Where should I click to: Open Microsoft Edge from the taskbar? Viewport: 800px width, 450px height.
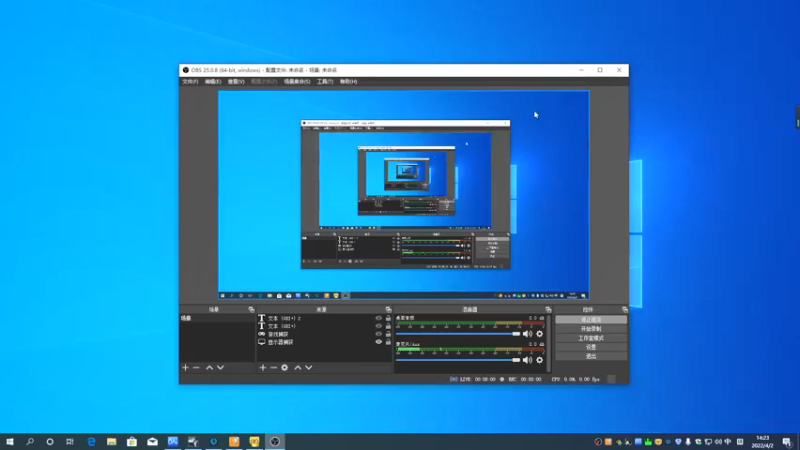tap(91, 441)
